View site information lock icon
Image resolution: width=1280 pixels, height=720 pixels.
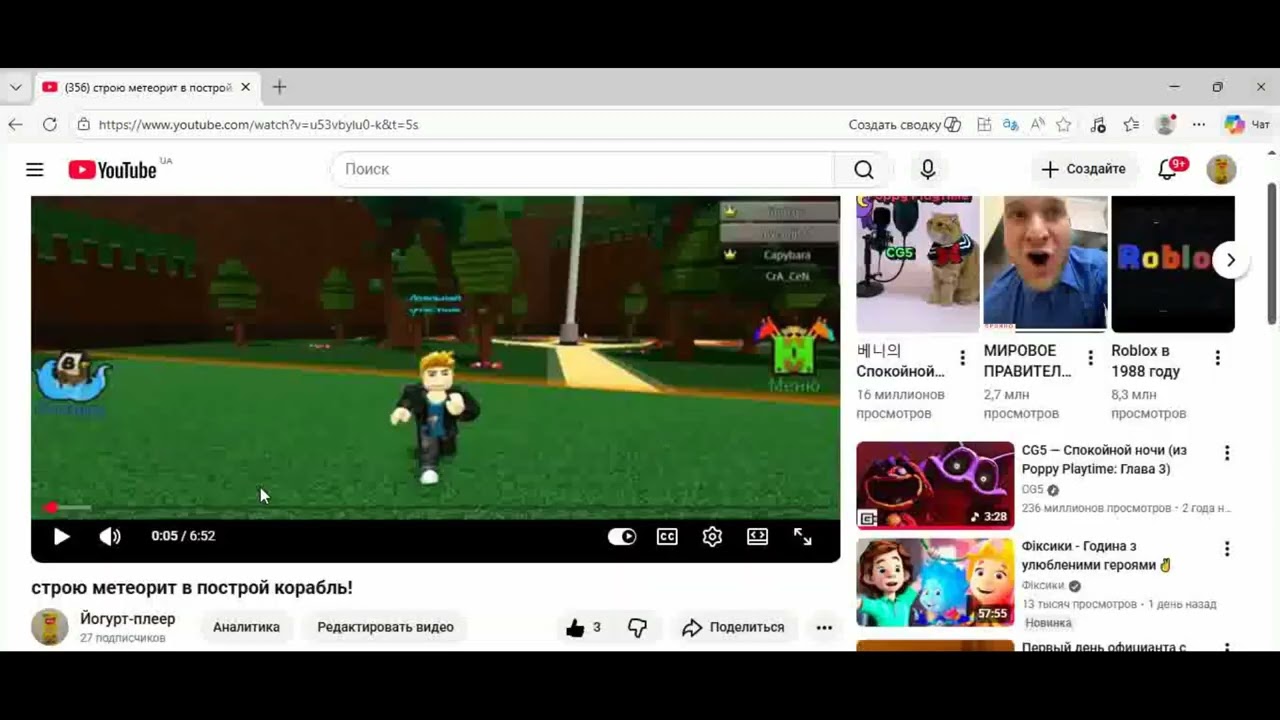pos(83,125)
